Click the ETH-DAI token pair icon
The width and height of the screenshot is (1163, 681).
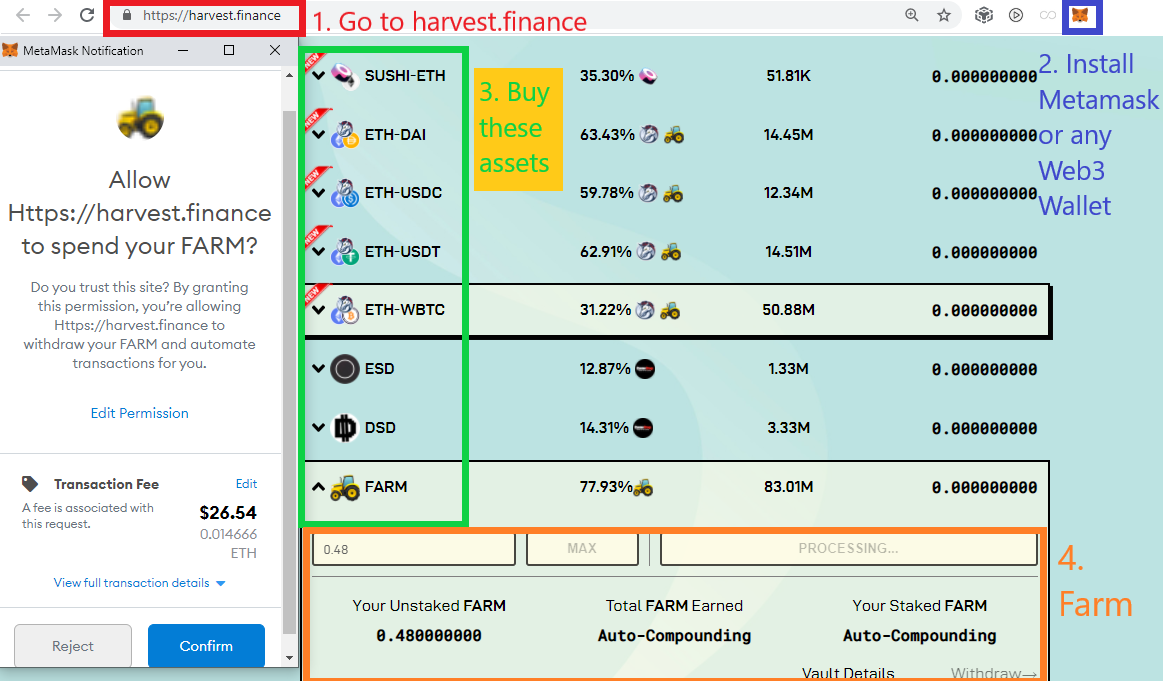tap(344, 134)
